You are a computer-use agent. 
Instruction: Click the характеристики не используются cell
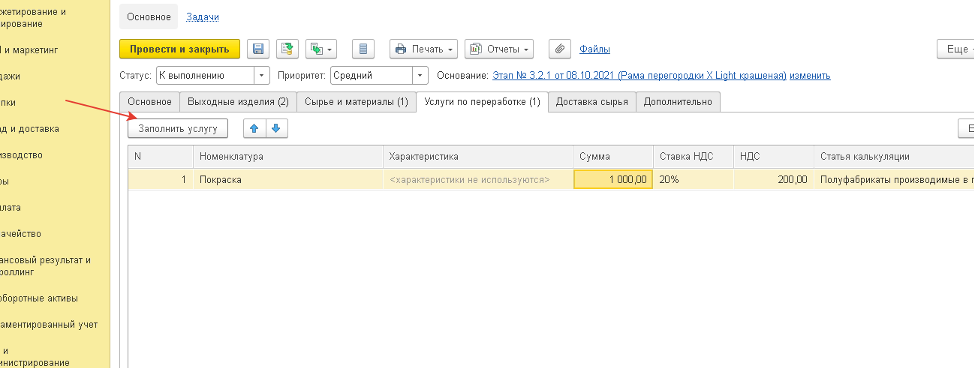[478, 180]
